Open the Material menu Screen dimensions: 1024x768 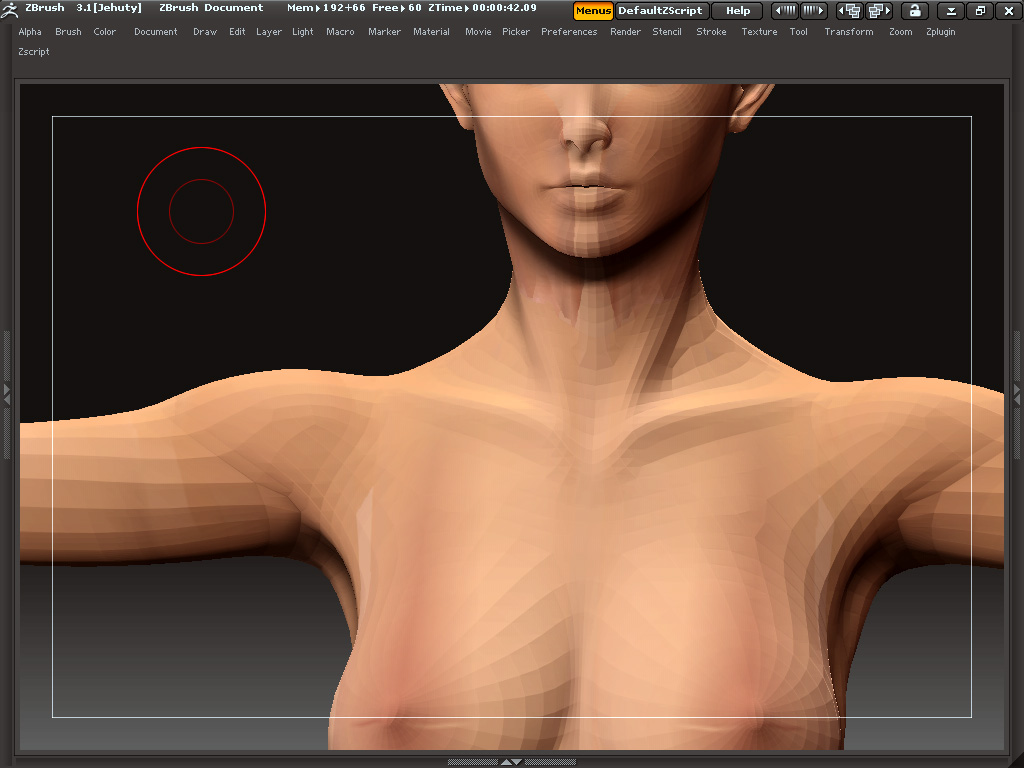(x=431, y=32)
